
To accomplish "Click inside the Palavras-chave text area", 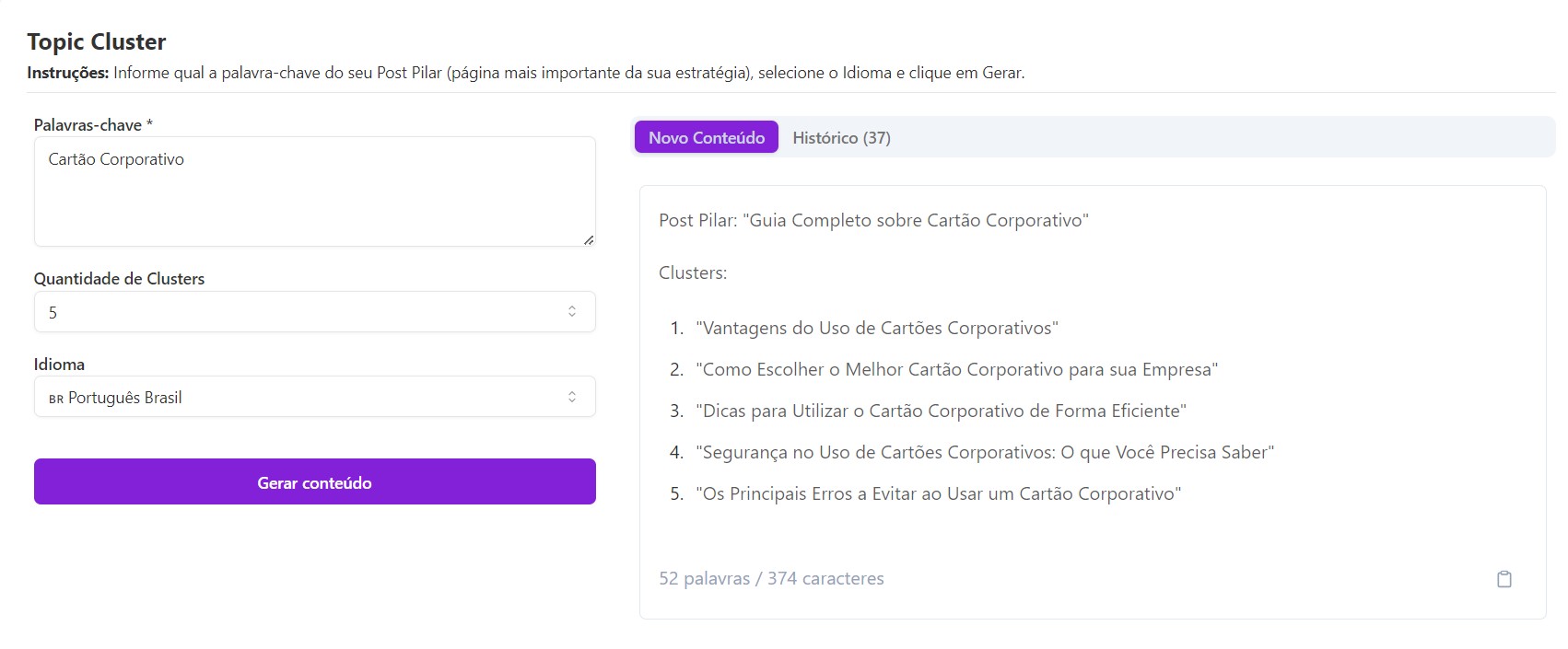I will point(313,191).
